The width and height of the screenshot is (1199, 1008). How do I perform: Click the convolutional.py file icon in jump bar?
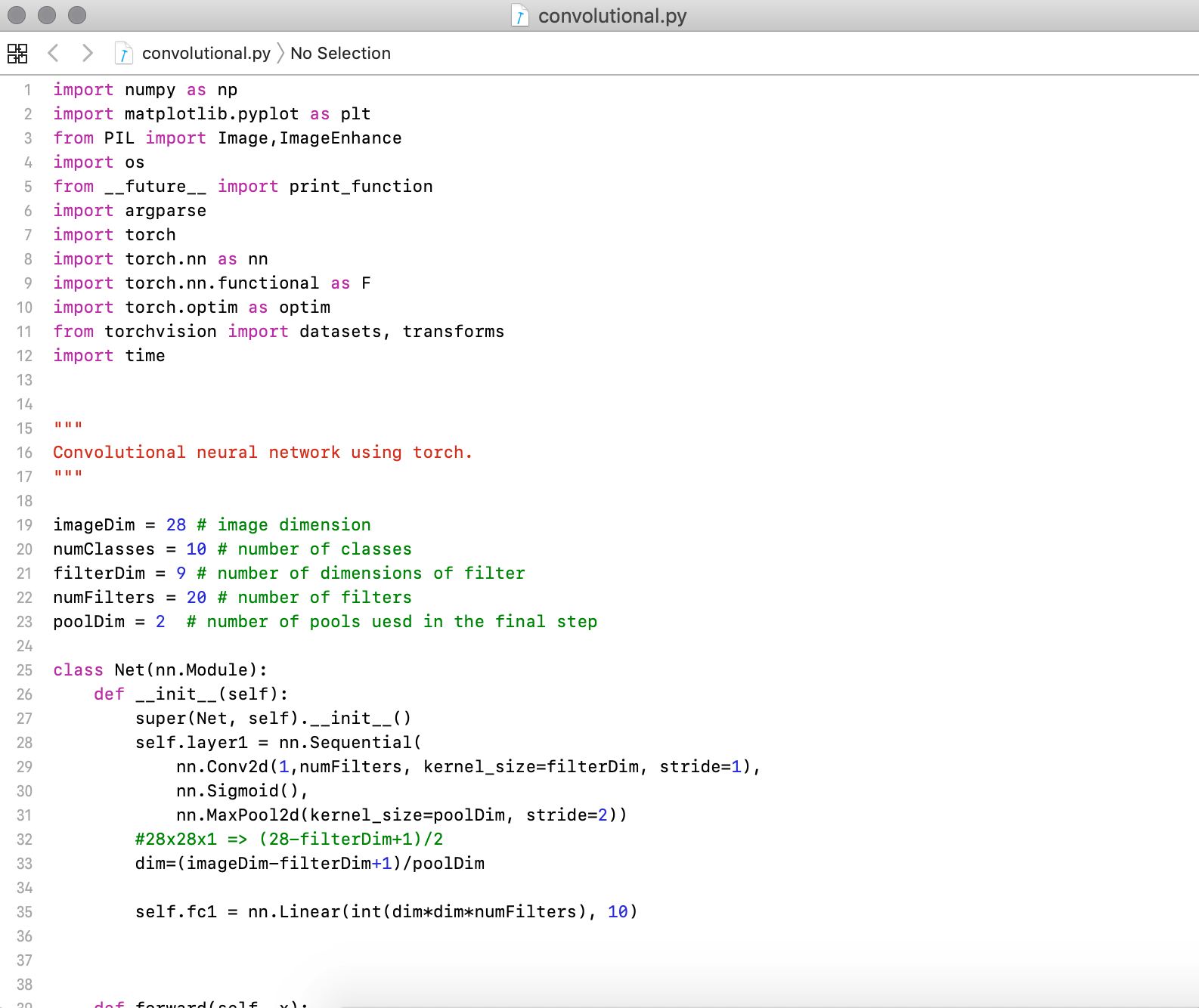pos(123,53)
